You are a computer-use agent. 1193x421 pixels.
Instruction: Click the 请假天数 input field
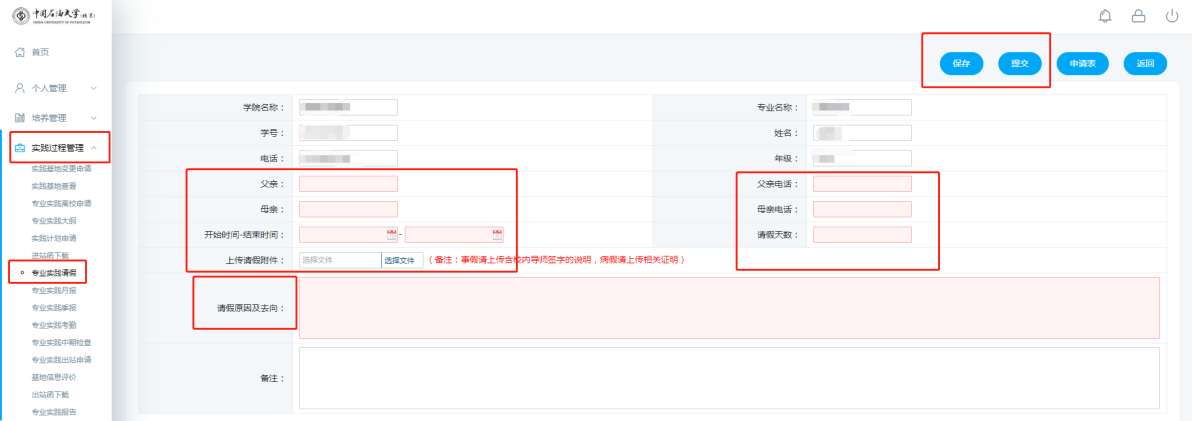(x=862, y=235)
